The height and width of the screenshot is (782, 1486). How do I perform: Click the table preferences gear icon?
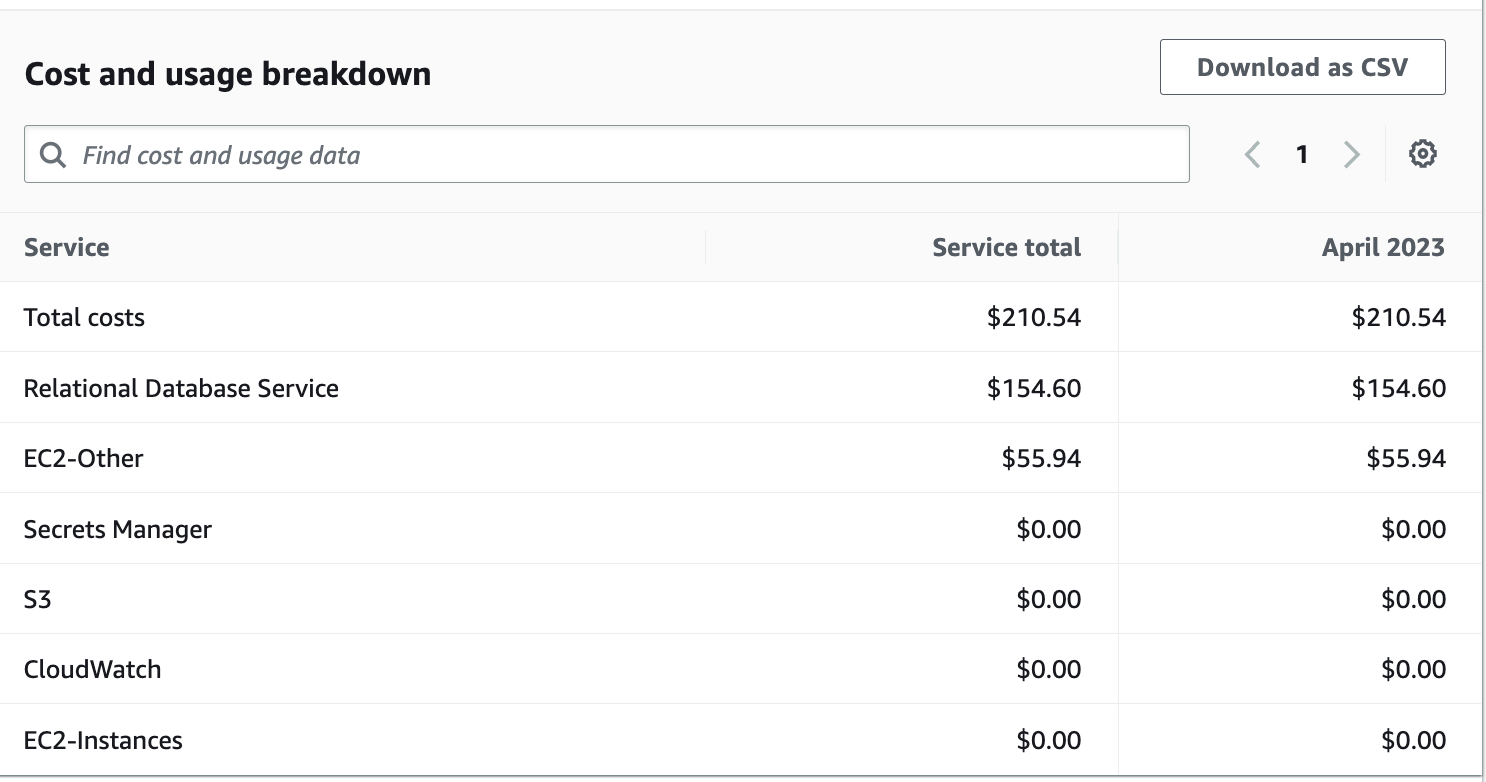(x=1422, y=154)
